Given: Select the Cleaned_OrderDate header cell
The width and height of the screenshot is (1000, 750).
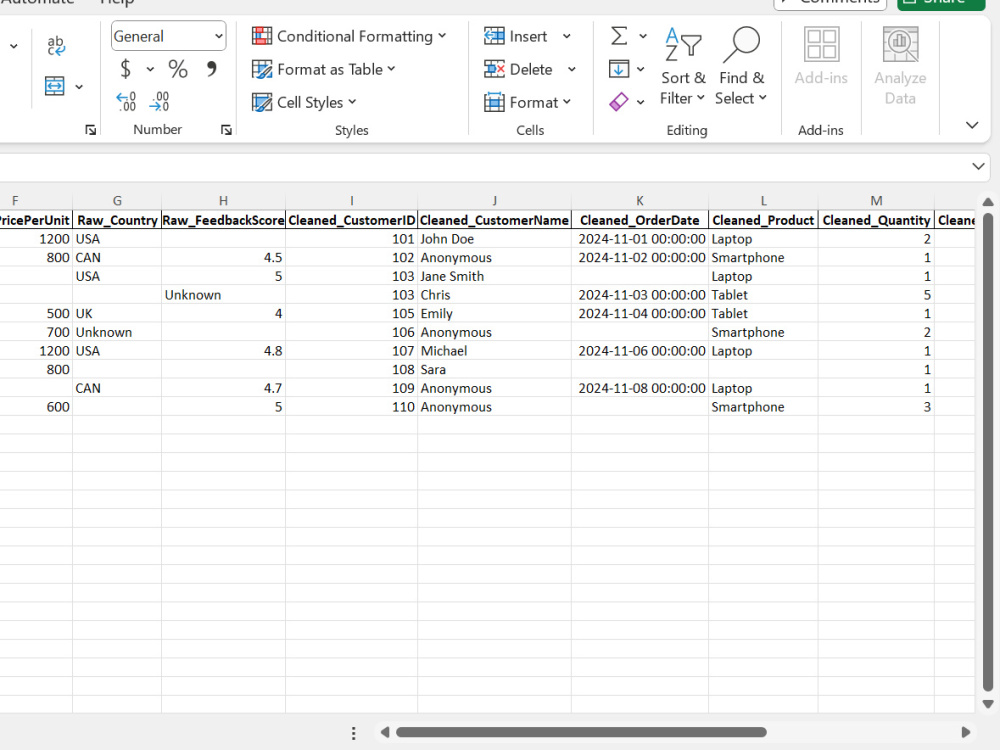Looking at the screenshot, I should pos(640,220).
